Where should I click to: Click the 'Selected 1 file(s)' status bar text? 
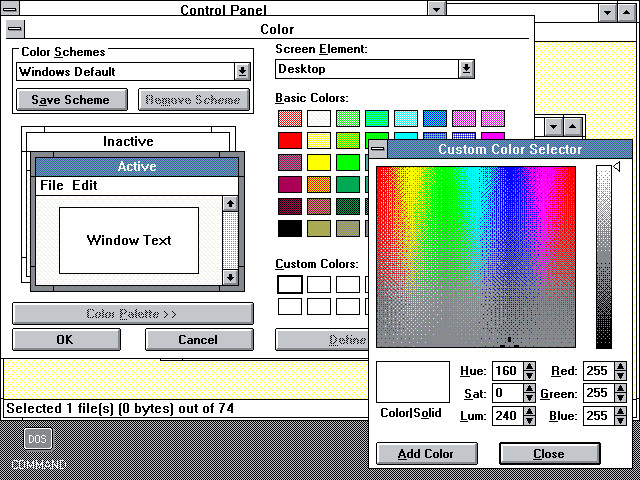point(120,409)
